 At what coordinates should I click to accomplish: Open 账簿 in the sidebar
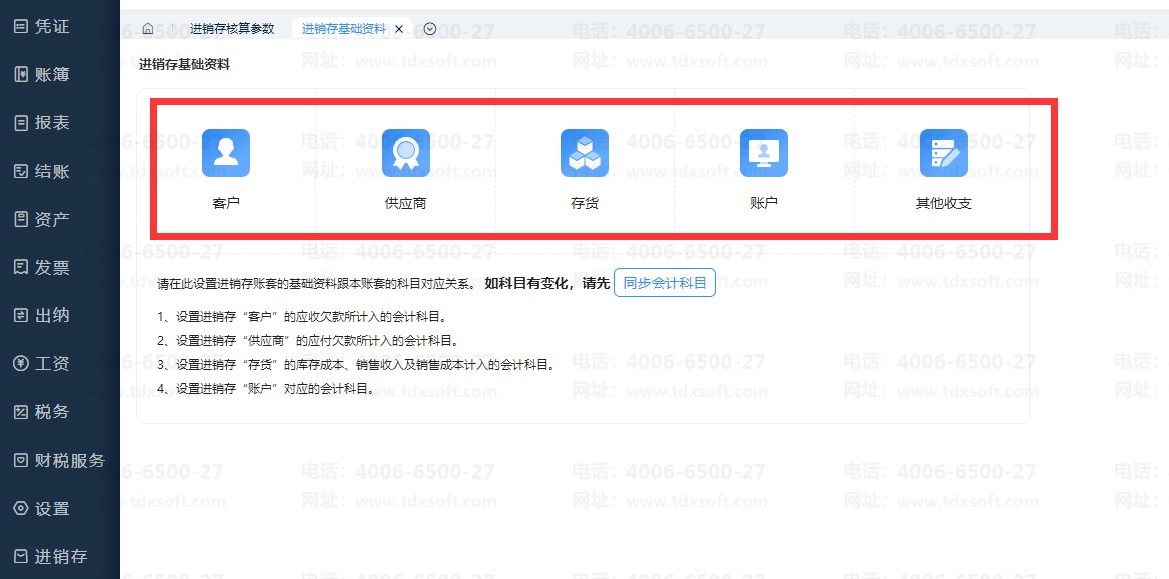pos(52,74)
